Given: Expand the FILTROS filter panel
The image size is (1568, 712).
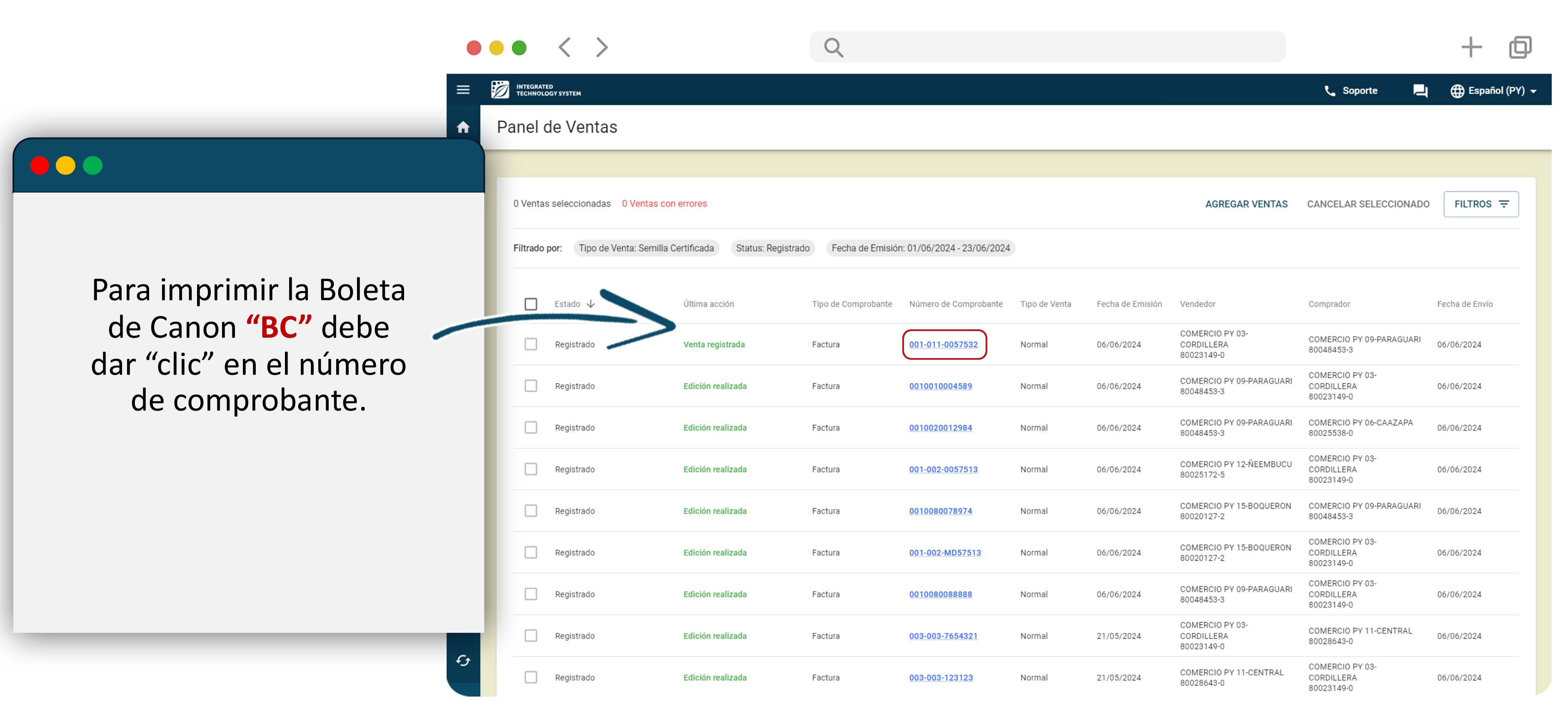Looking at the screenshot, I should [x=1481, y=204].
